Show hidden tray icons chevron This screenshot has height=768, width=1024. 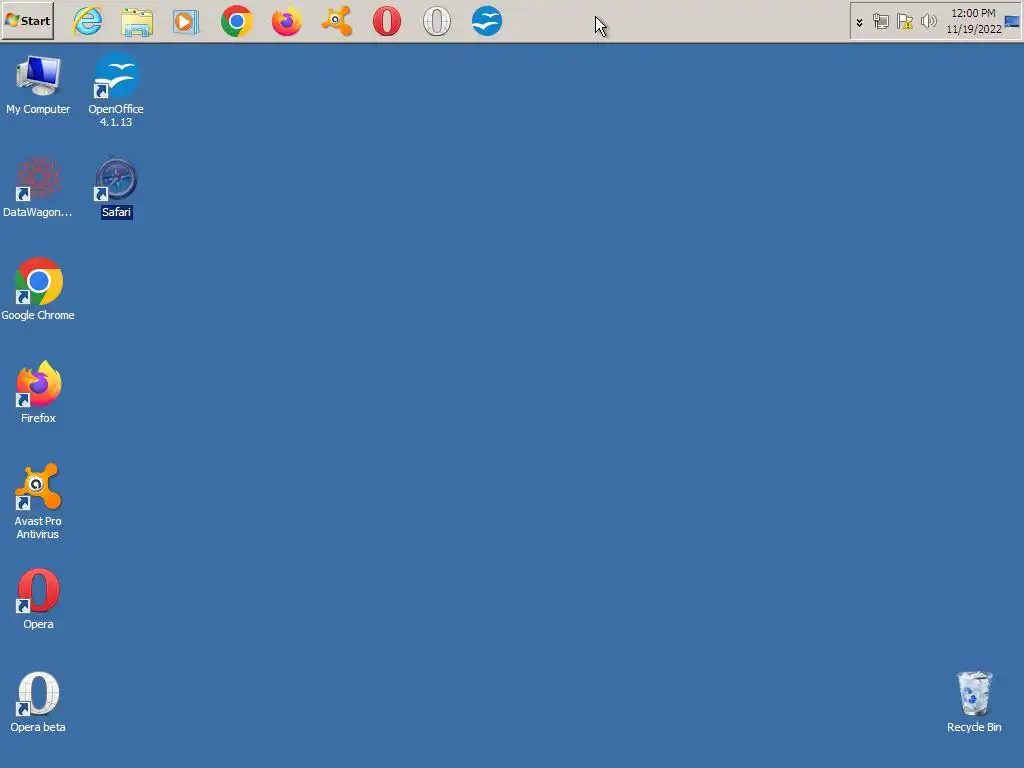(x=859, y=22)
